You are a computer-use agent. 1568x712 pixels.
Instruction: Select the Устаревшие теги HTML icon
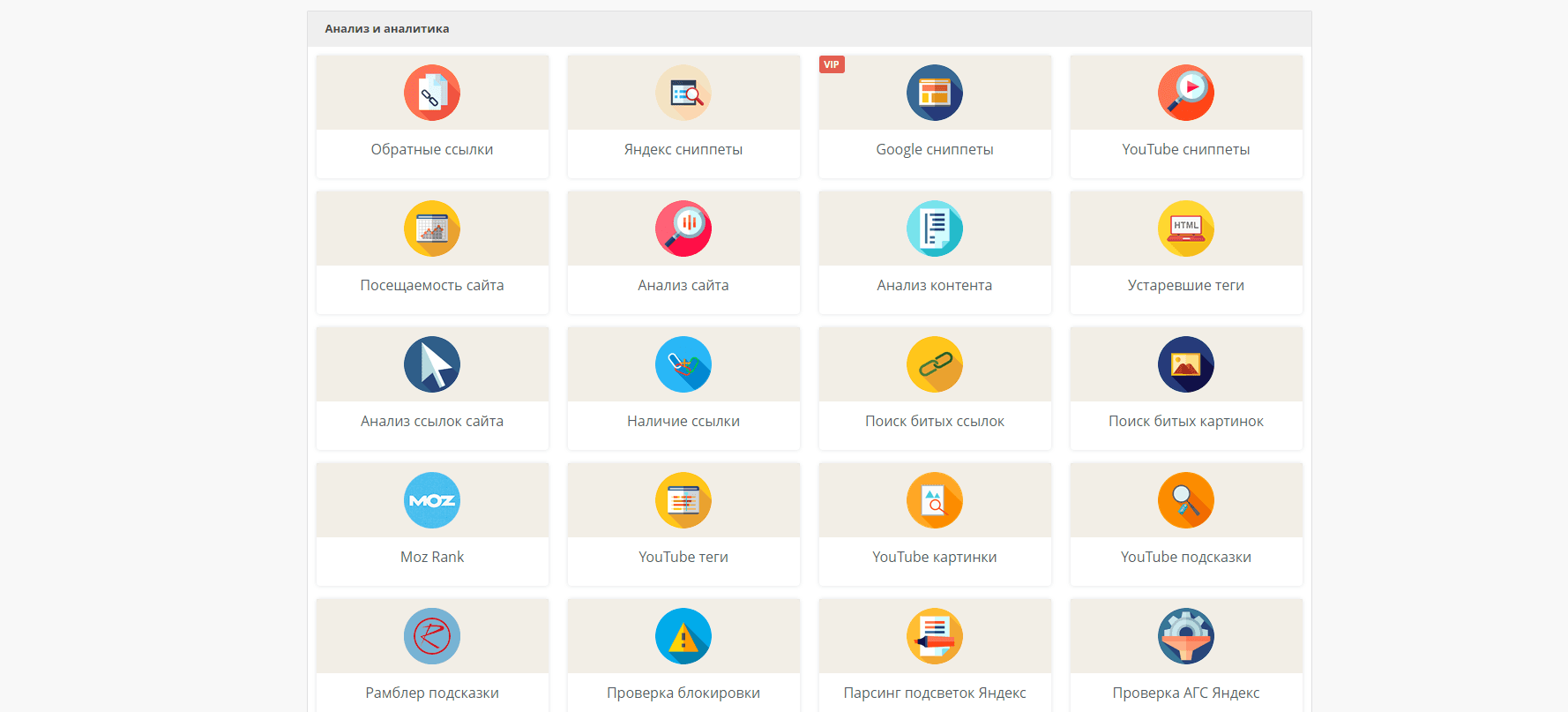pos(1186,229)
